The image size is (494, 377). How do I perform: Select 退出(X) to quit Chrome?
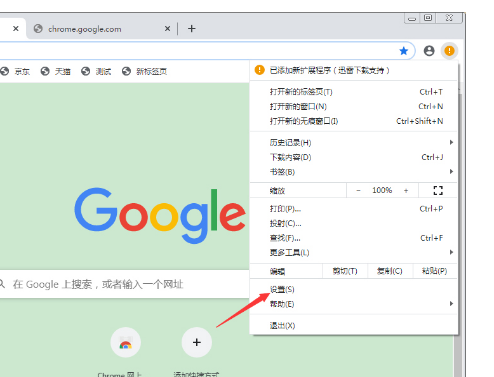[x=354, y=326]
